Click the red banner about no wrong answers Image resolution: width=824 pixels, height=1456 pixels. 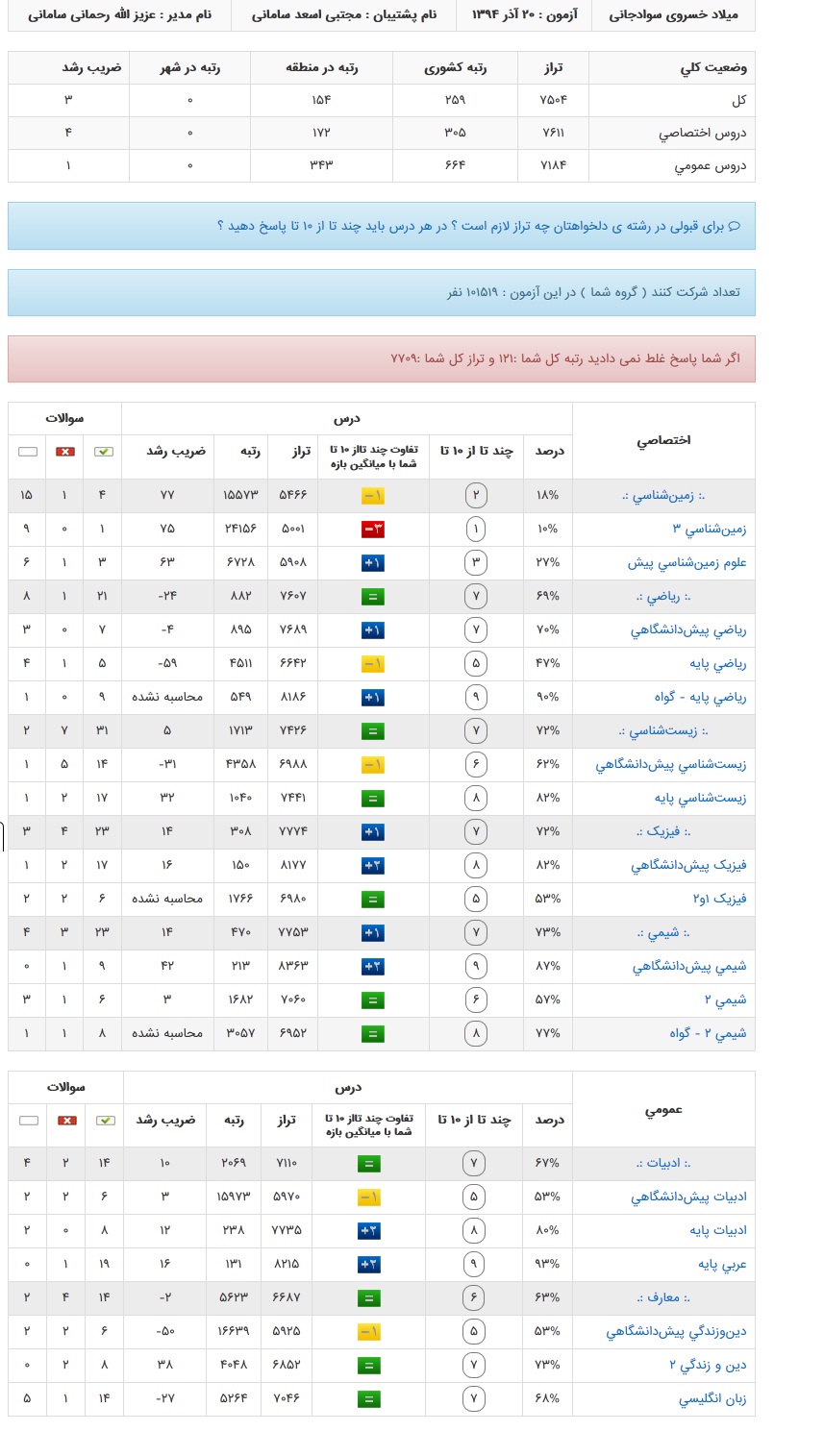(382, 358)
